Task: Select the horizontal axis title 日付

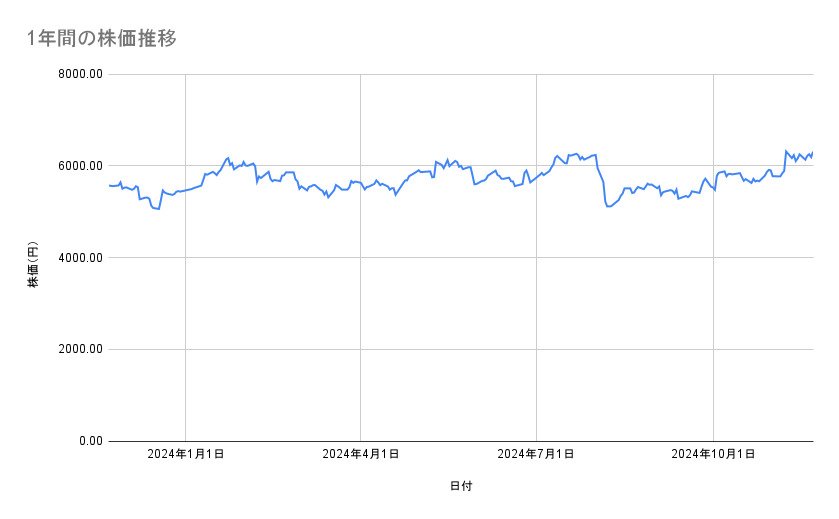Action: pyautogui.click(x=460, y=486)
